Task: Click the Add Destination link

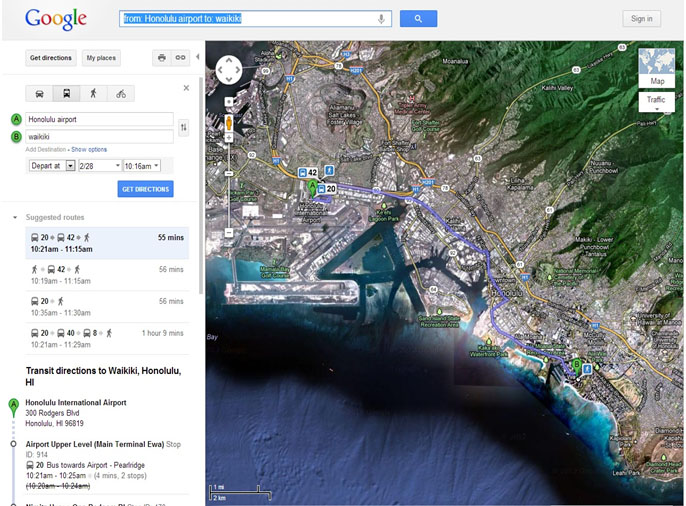Action: tap(46, 150)
